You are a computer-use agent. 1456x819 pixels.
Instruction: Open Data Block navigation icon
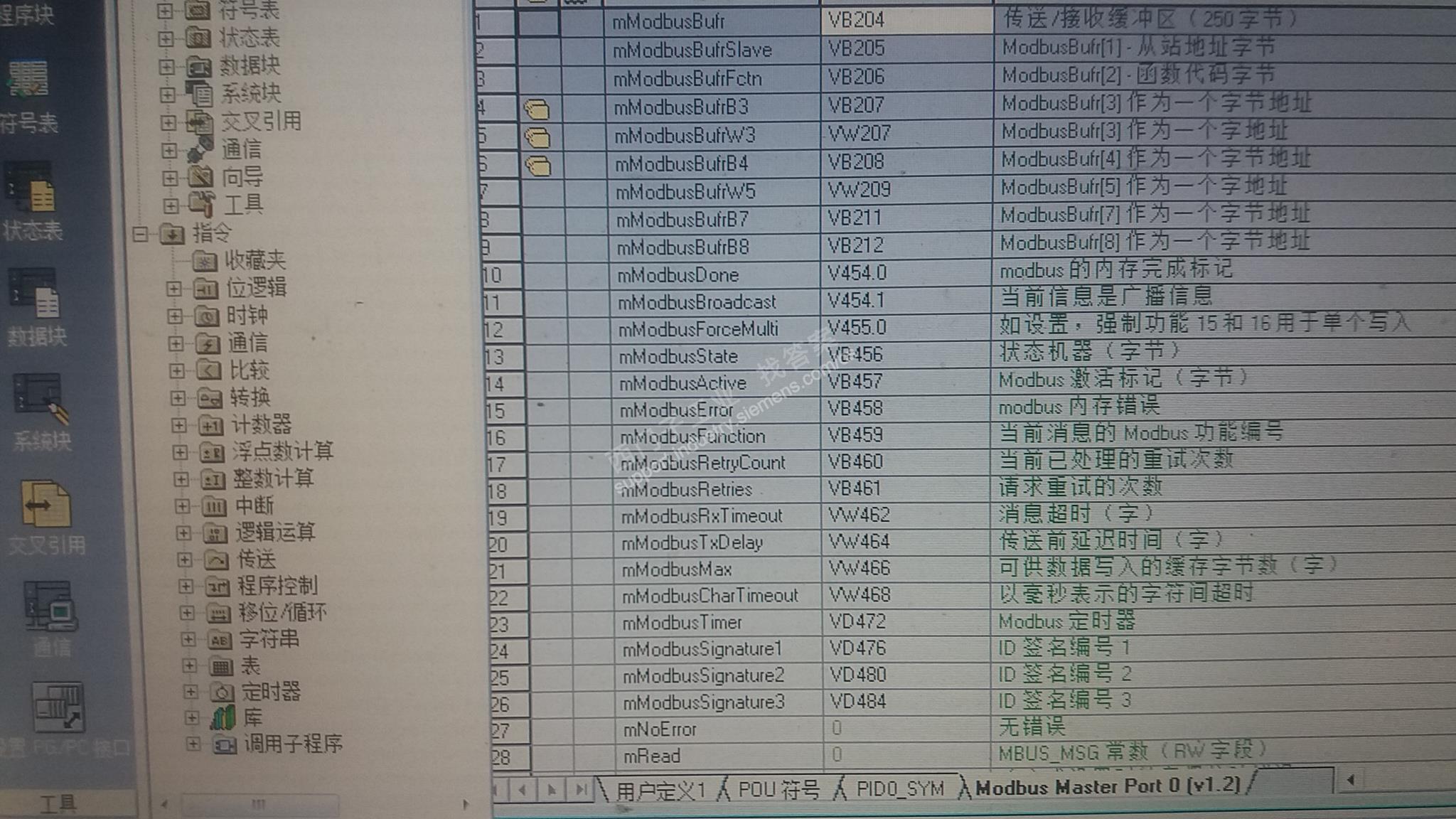[x=34, y=294]
